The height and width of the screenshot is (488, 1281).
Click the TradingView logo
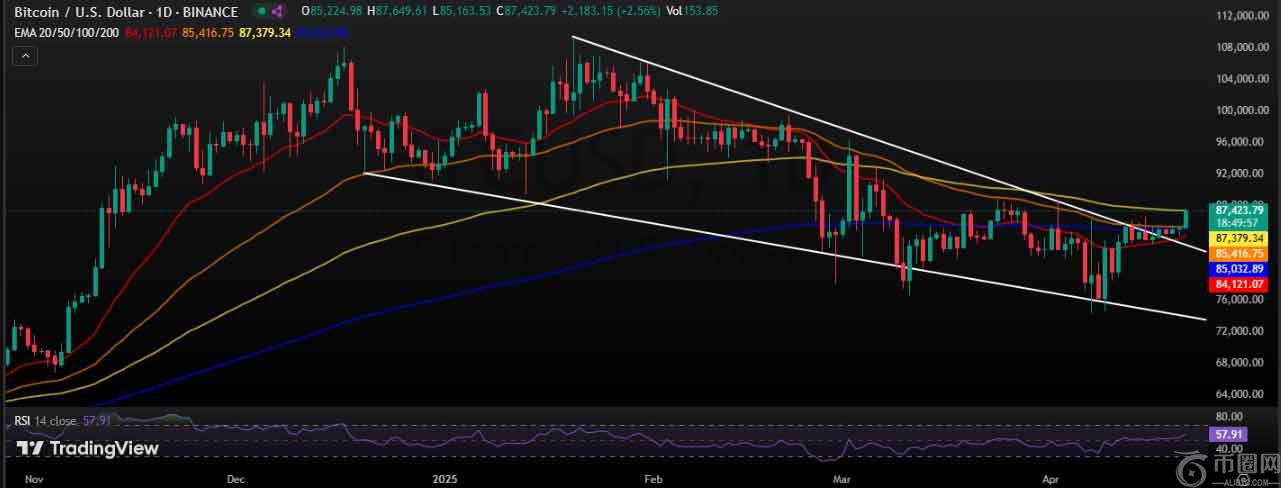click(x=87, y=449)
